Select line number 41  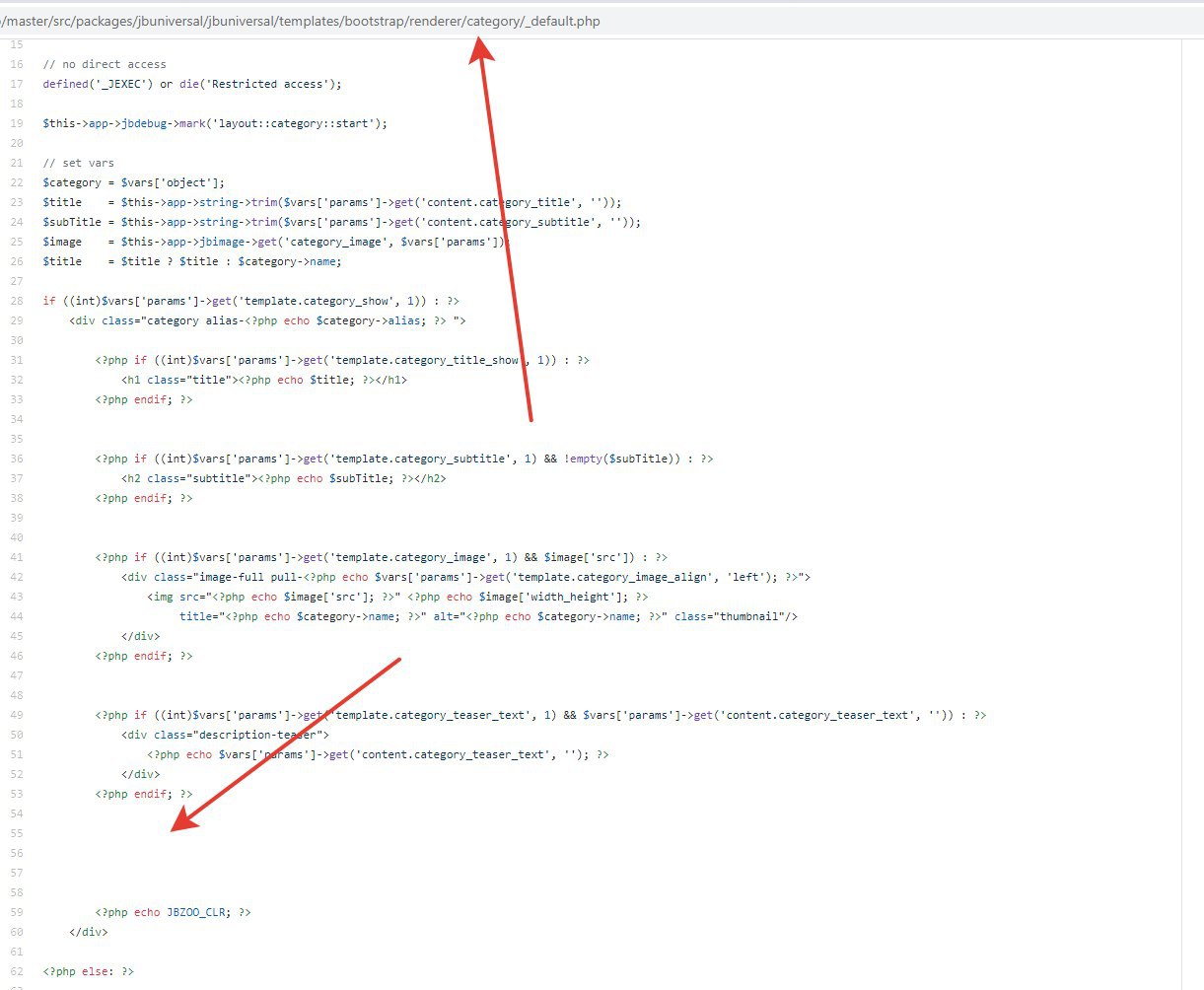17,557
